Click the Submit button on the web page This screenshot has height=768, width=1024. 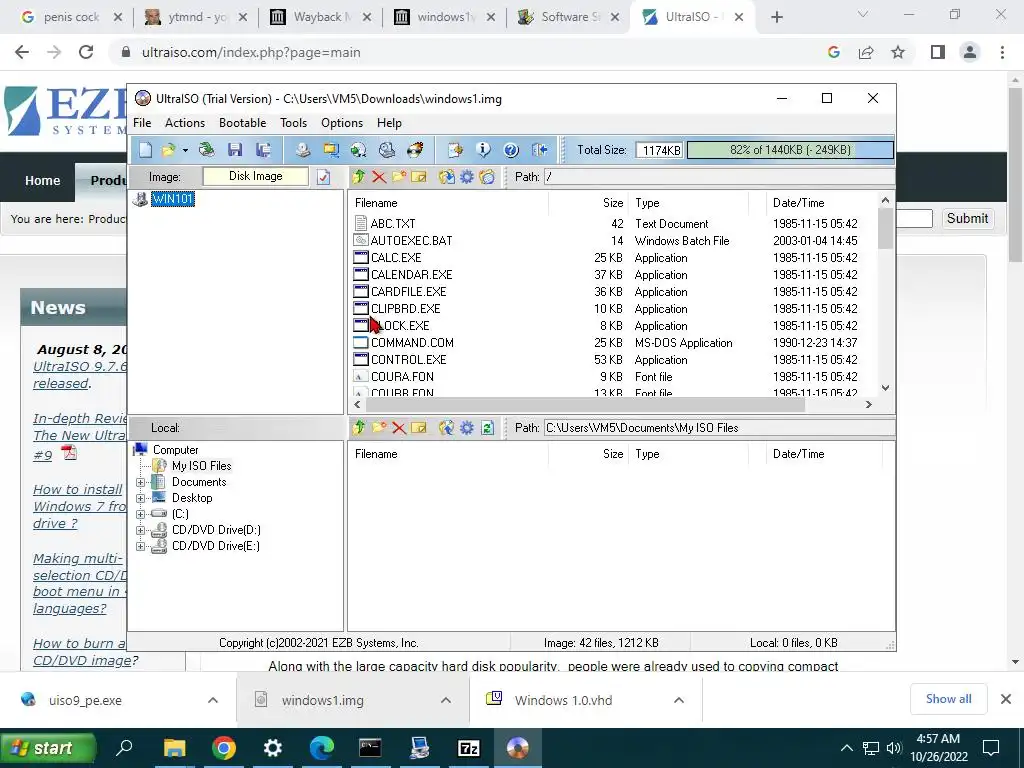pos(967,219)
